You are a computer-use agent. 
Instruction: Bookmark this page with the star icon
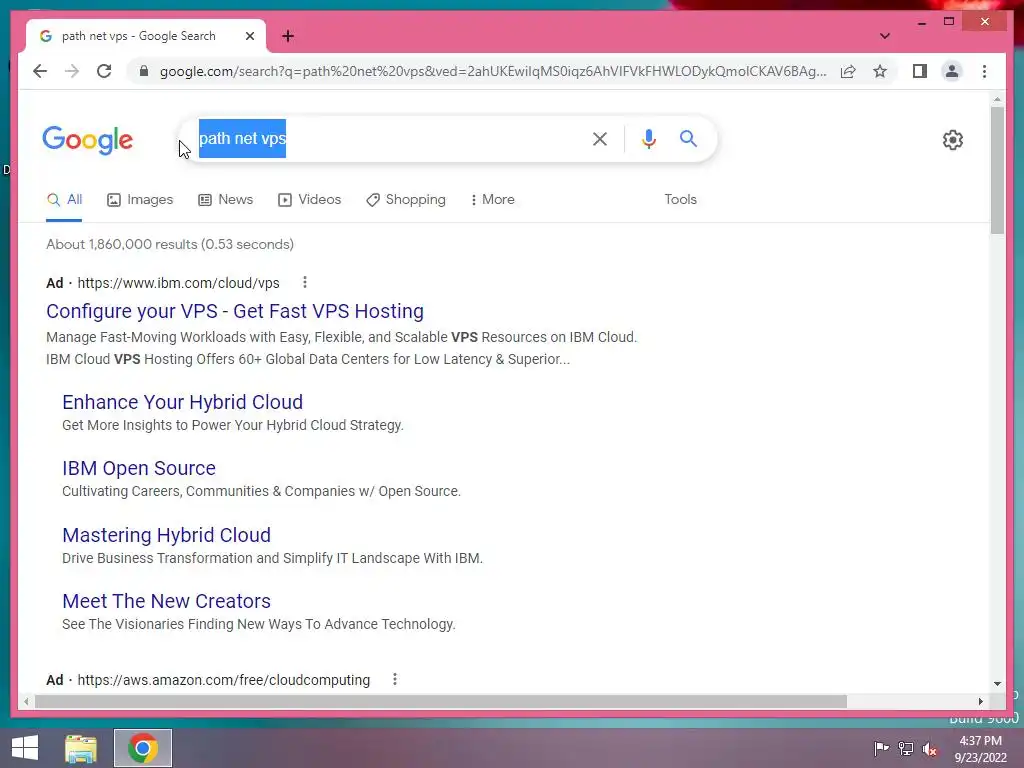[880, 71]
